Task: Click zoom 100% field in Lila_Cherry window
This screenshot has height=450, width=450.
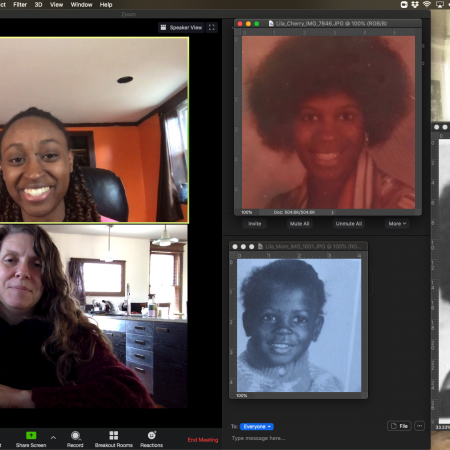Action: click(247, 212)
